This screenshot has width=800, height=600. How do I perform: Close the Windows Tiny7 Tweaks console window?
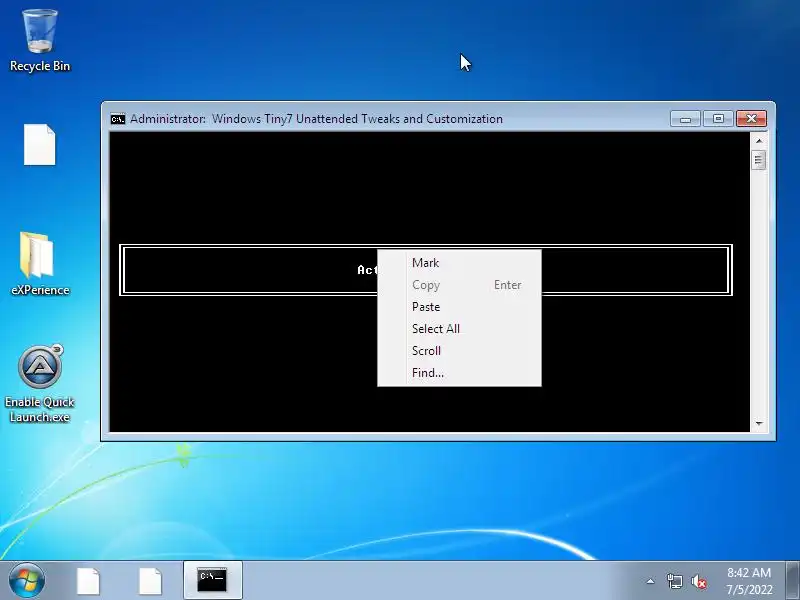(x=751, y=119)
